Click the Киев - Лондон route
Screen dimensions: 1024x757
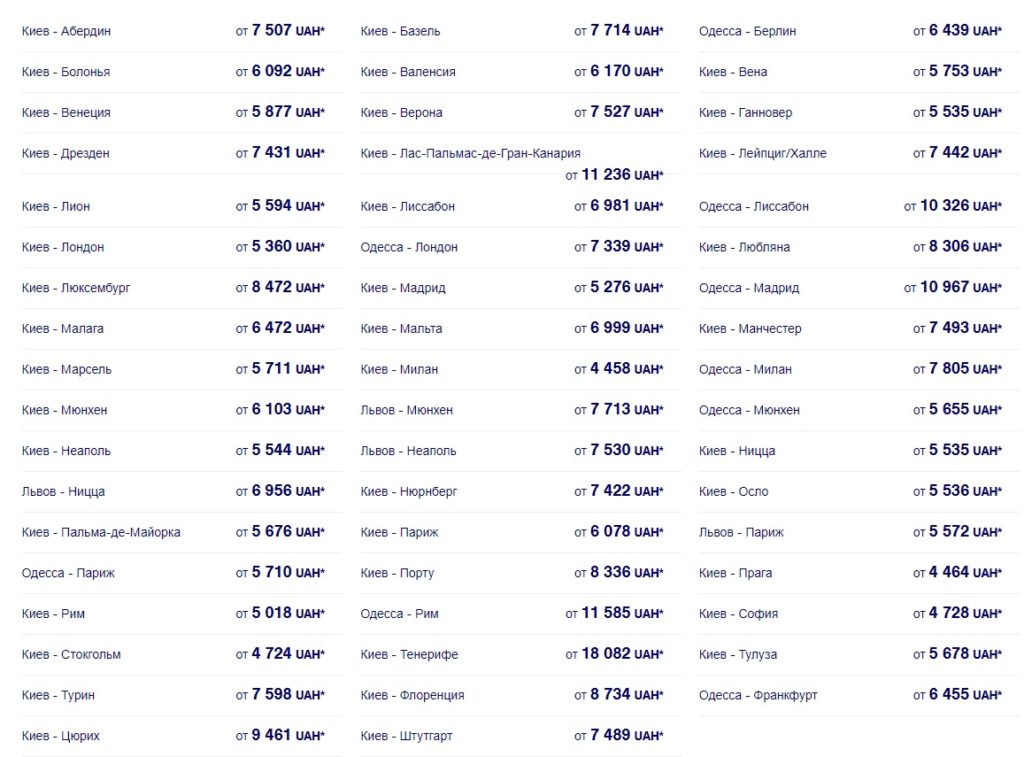coord(63,247)
